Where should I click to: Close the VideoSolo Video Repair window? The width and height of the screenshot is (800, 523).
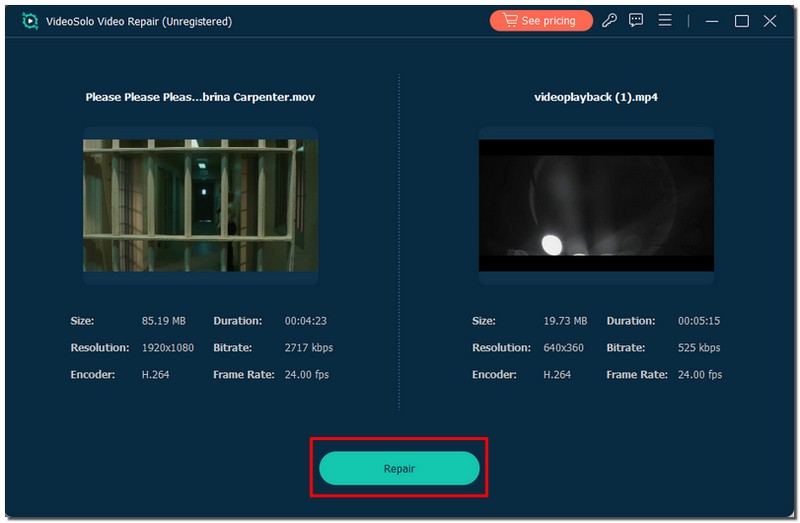tap(770, 21)
